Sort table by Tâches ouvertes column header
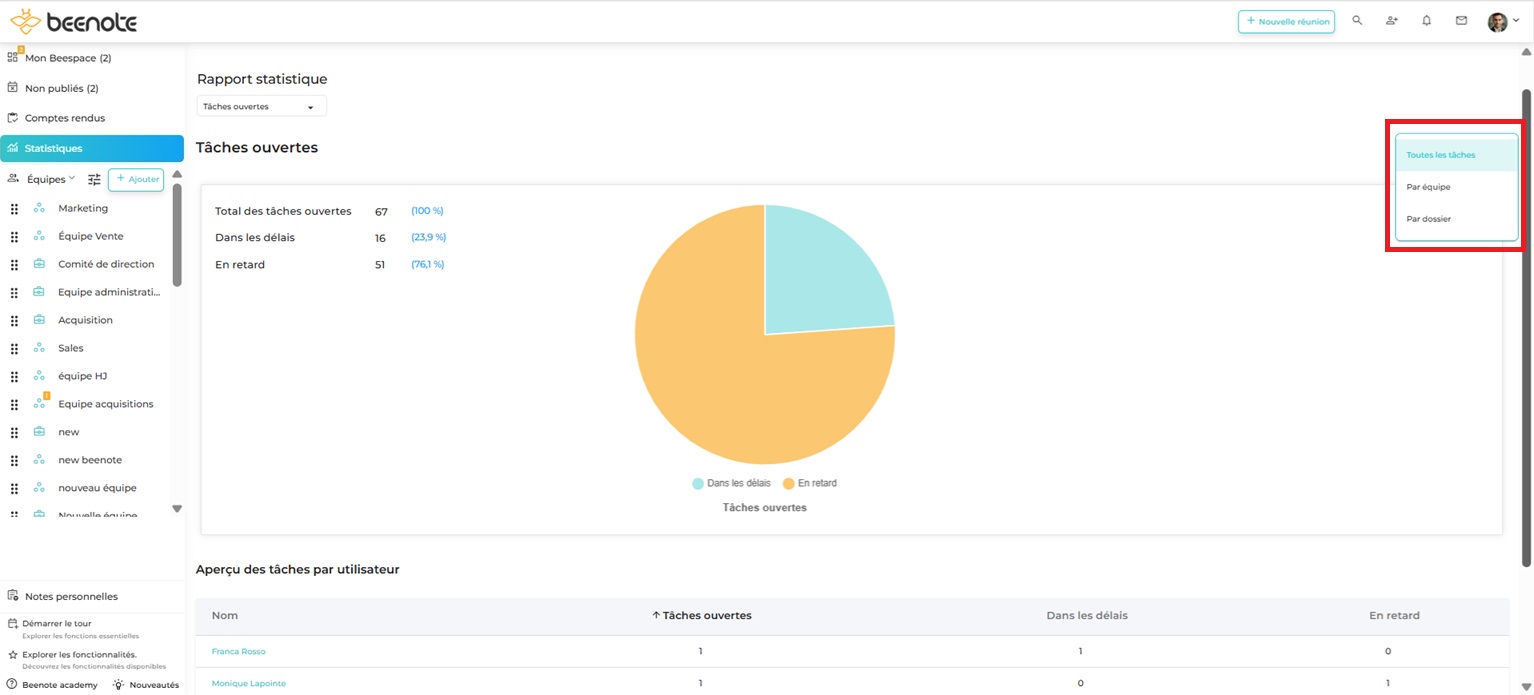 [x=701, y=616]
